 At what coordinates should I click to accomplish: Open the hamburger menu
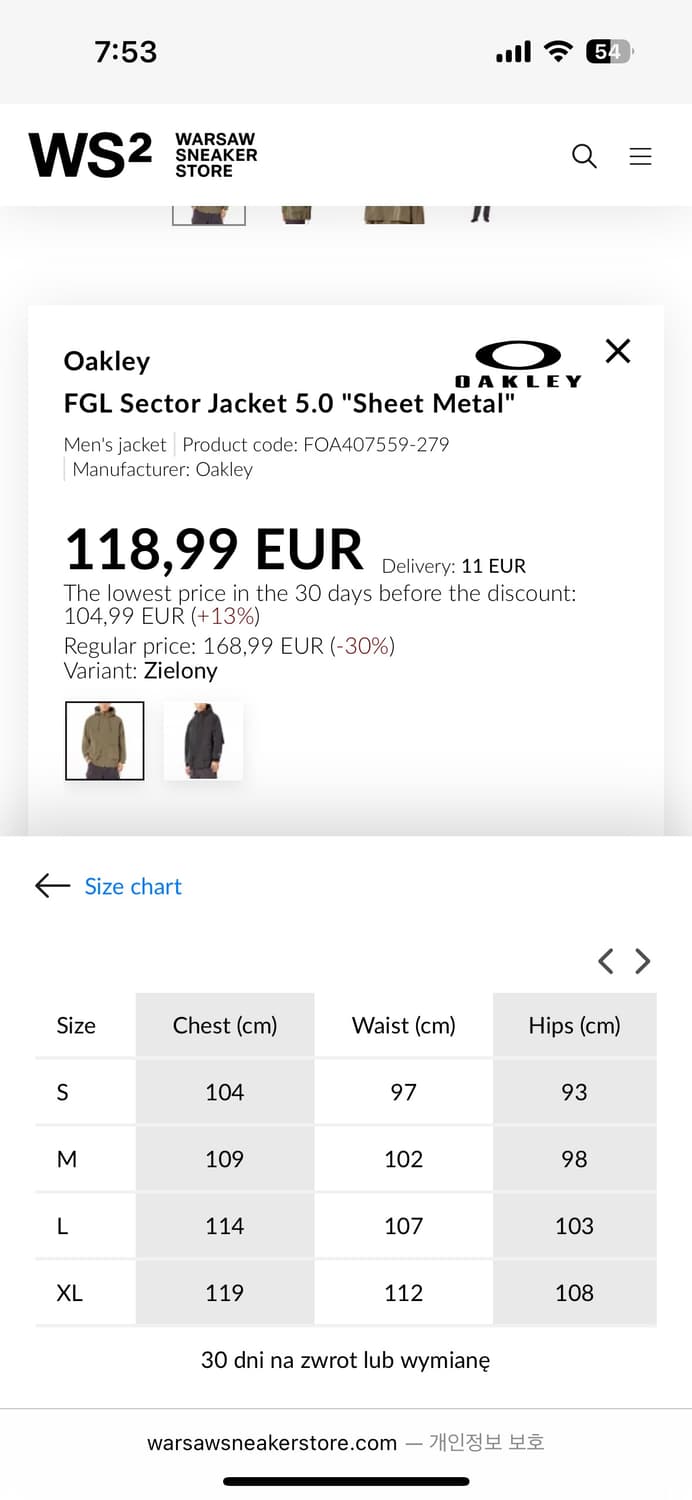point(640,156)
